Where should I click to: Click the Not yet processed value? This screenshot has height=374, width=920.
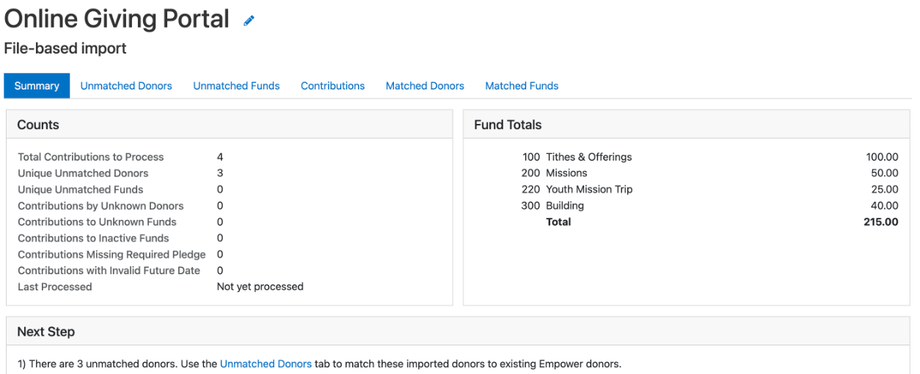coord(260,287)
